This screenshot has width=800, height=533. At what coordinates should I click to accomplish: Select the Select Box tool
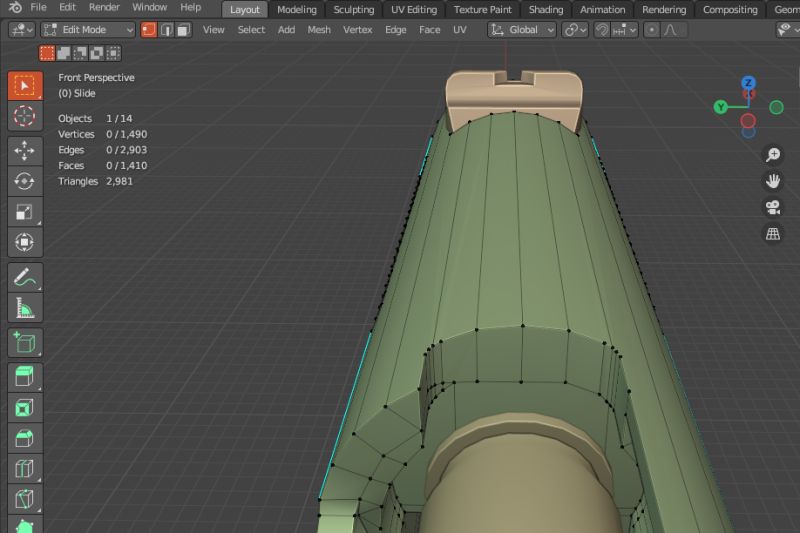24,86
